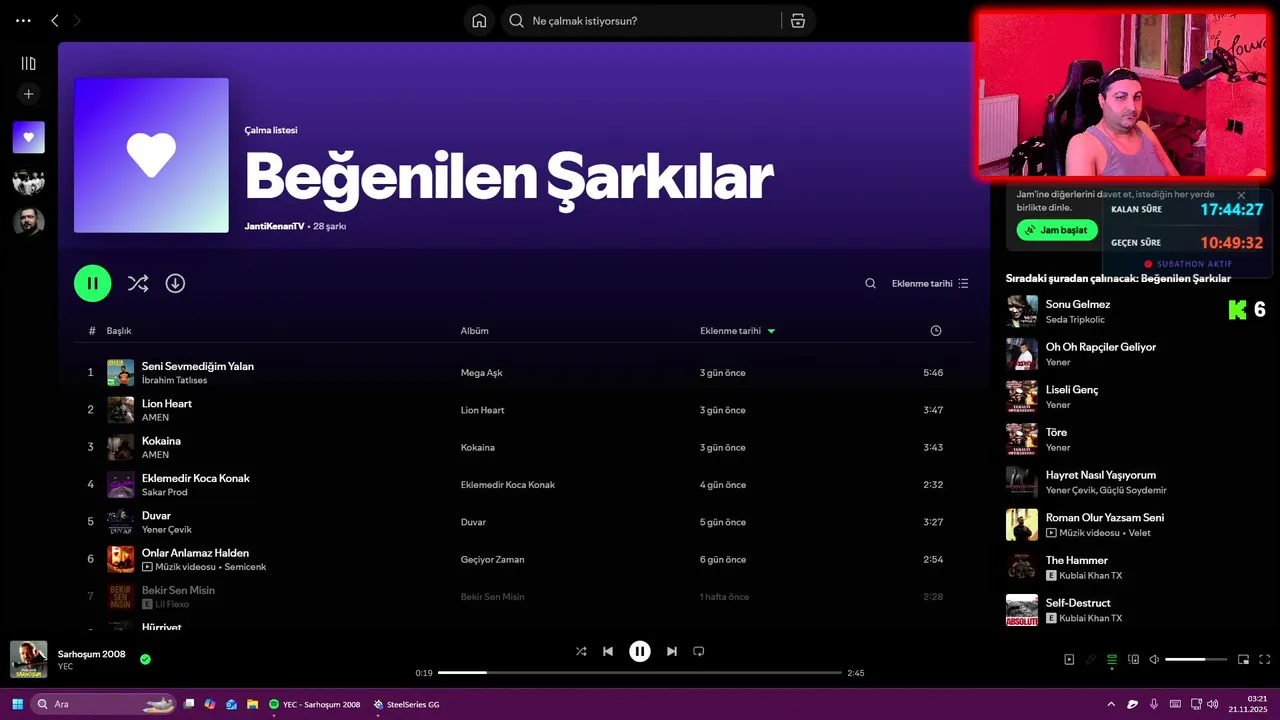Click the Jam başlat button
The image size is (1280, 720).
point(1057,230)
